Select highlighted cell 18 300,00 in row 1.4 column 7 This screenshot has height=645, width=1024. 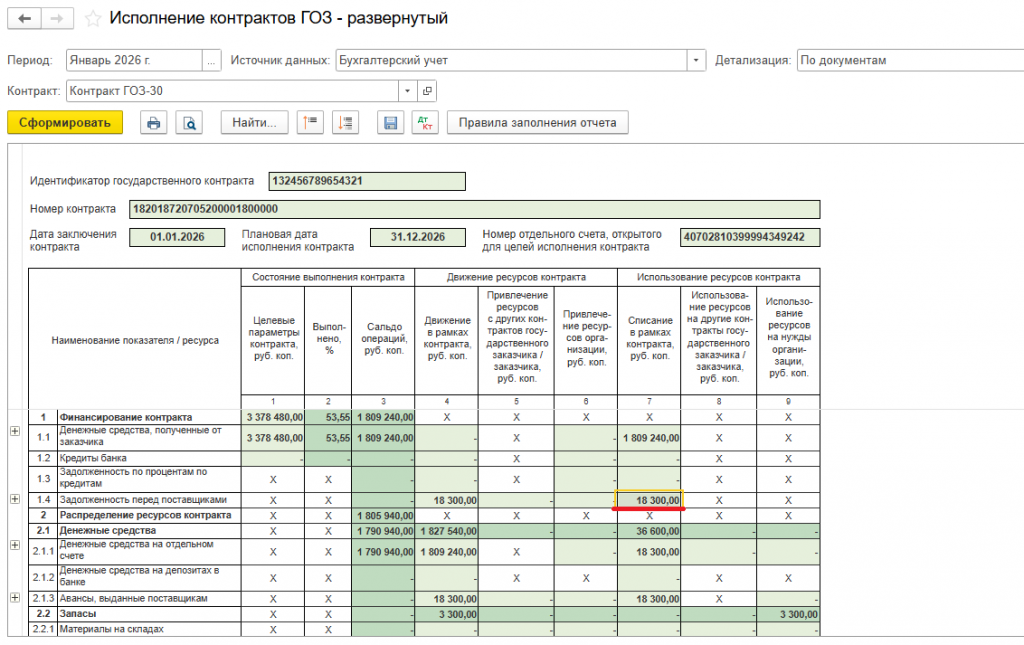(649, 500)
